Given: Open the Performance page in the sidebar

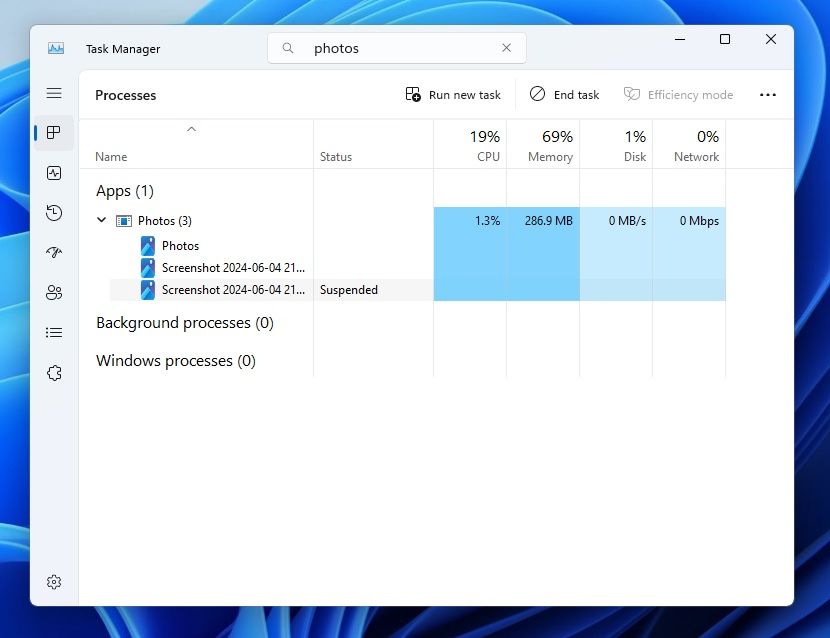Looking at the screenshot, I should pyautogui.click(x=53, y=173).
